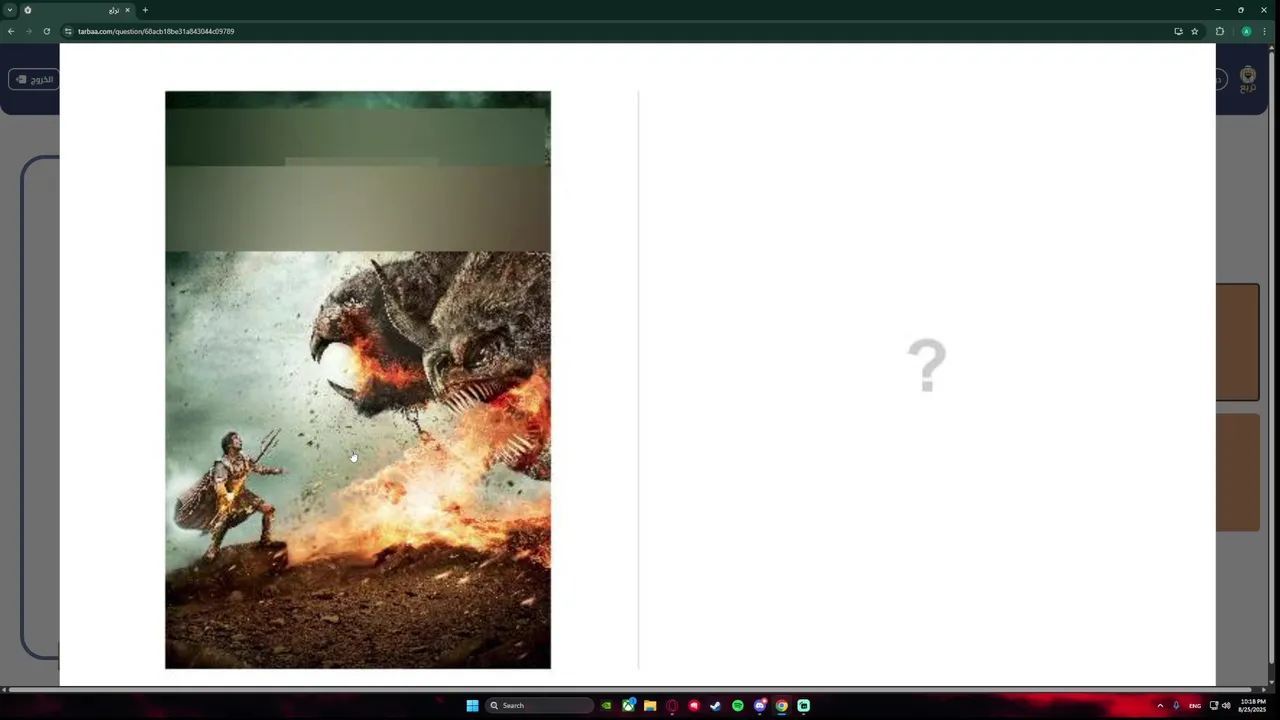Viewport: 1280px width, 720px height.
Task: Reload the tarbaa.com page
Action: pyautogui.click(x=46, y=31)
